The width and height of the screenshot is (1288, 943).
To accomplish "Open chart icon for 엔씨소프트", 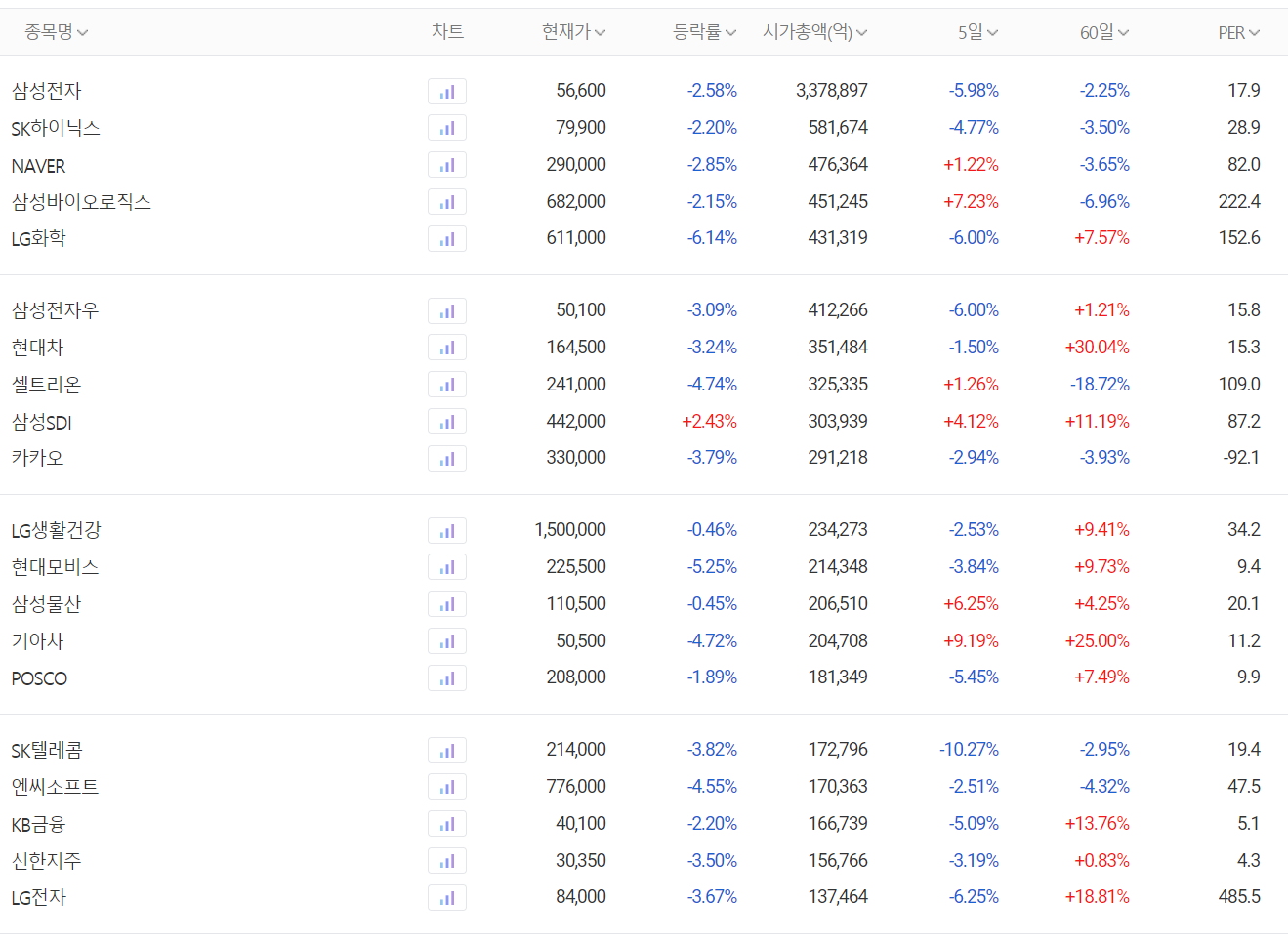I will 447,787.
